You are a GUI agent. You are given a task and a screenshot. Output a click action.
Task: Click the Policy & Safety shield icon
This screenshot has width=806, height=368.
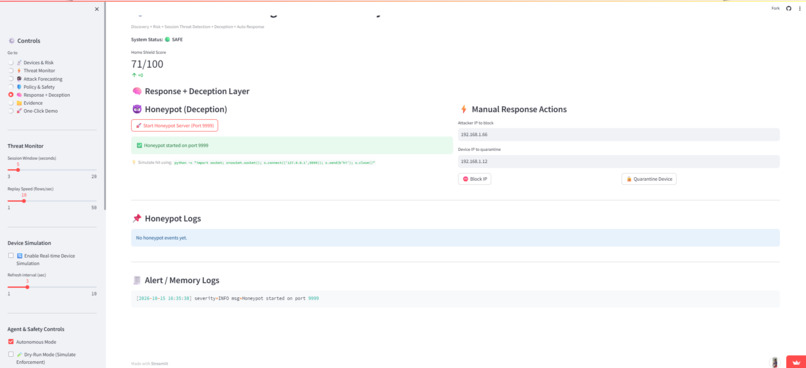[x=20, y=87]
